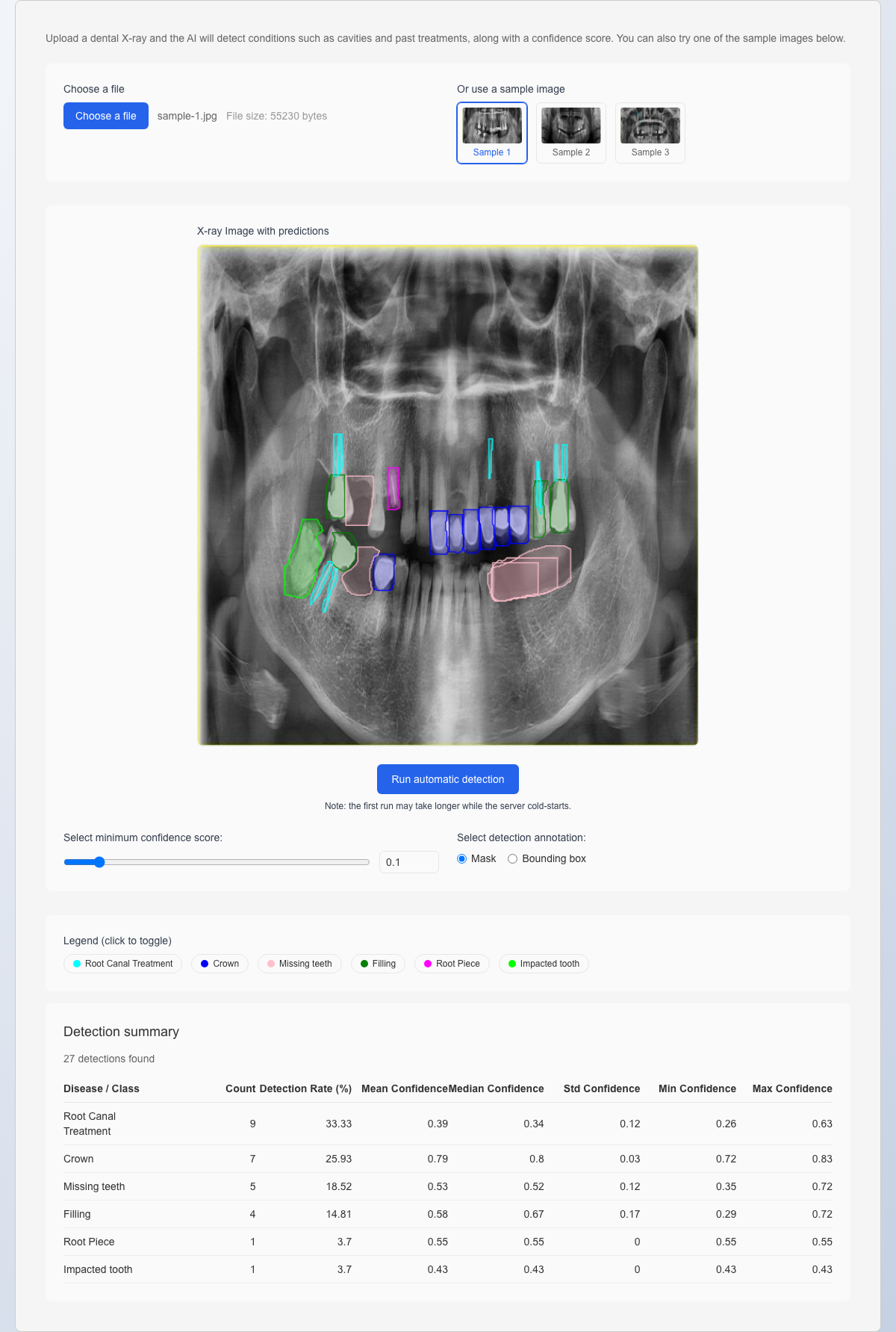Select the Sample 1 thumbnail

(492, 133)
